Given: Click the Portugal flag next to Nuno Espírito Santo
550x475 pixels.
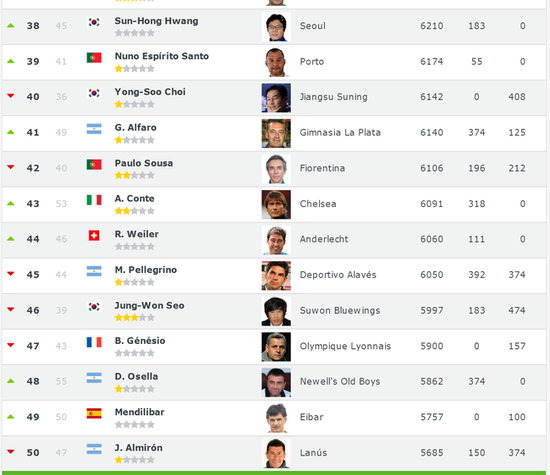Looking at the screenshot, I should (x=94, y=58).
